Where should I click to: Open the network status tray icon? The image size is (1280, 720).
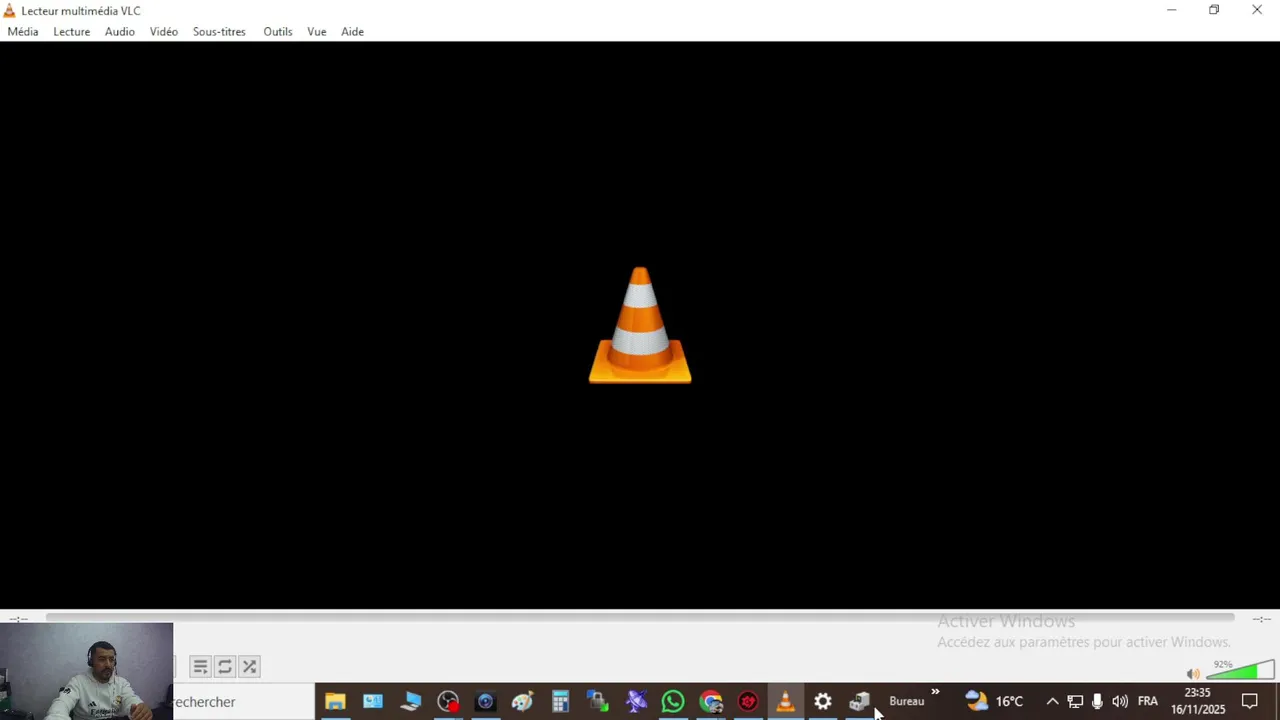pyautogui.click(x=1075, y=702)
